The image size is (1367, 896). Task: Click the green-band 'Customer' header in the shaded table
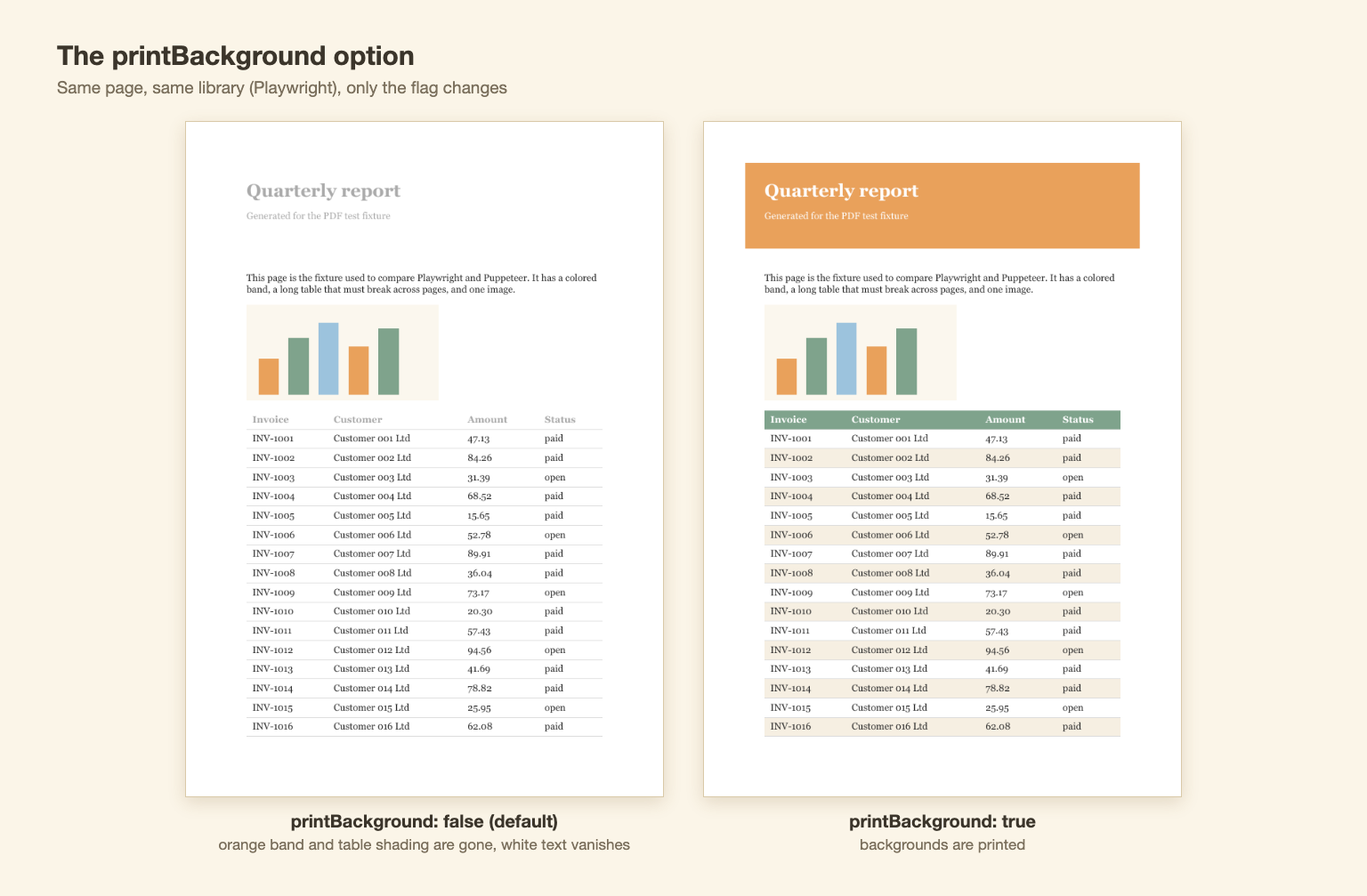(x=876, y=420)
